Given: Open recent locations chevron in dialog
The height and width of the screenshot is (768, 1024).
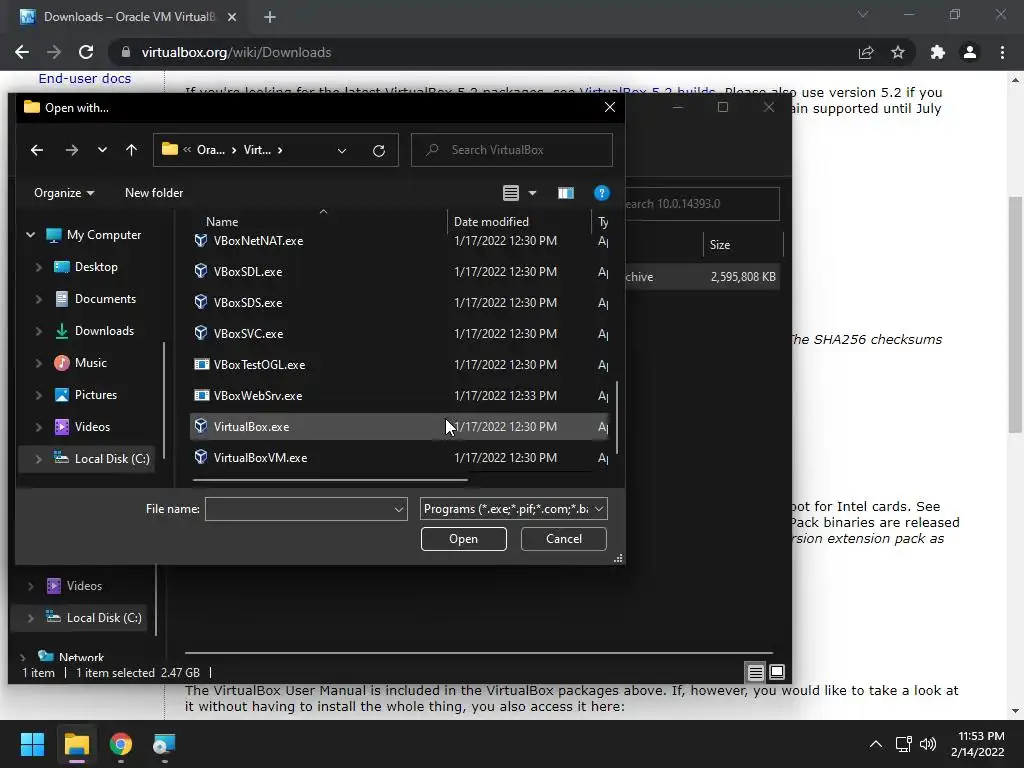Looking at the screenshot, I should point(103,150).
